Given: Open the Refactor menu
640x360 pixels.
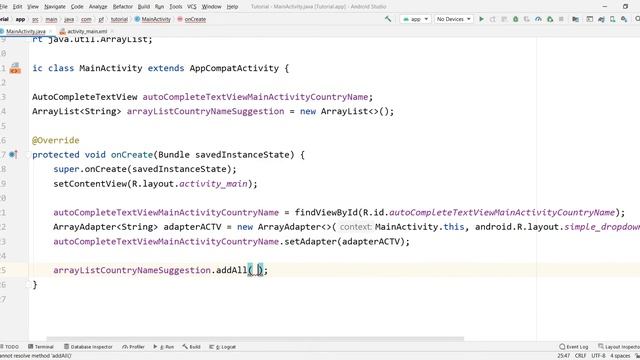Looking at the screenshot, I should (122, 7).
